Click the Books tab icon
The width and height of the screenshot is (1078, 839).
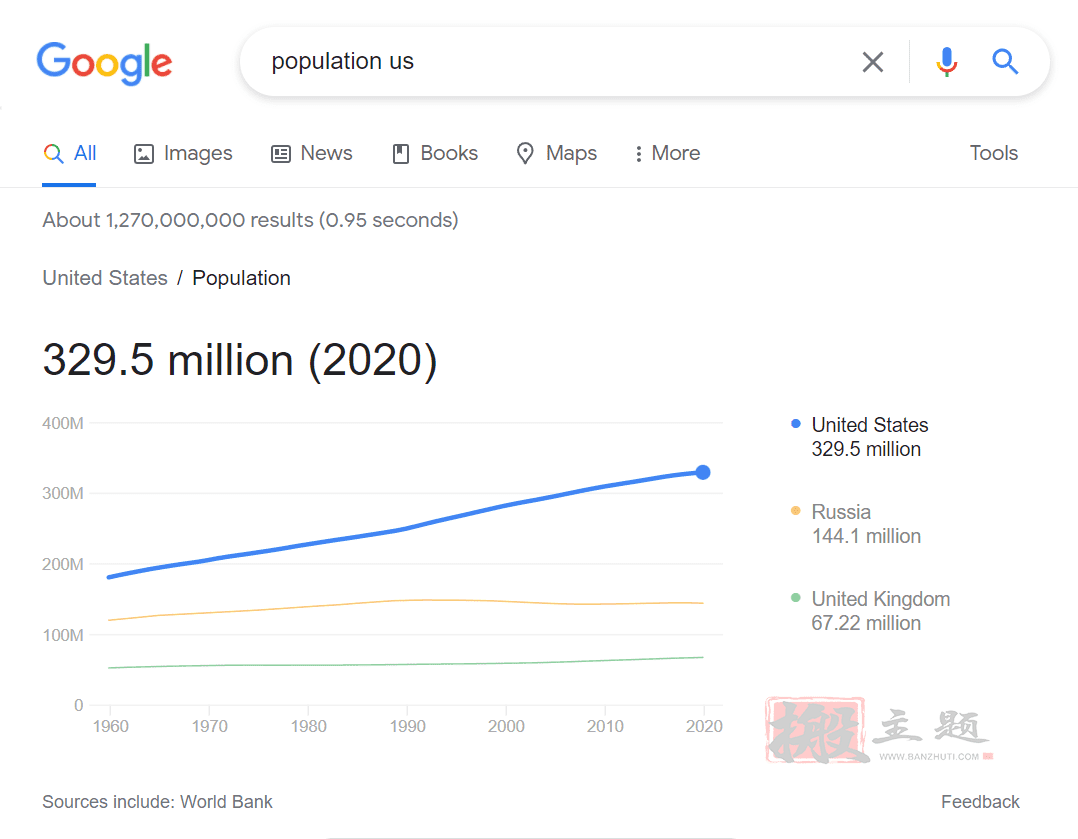(401, 154)
